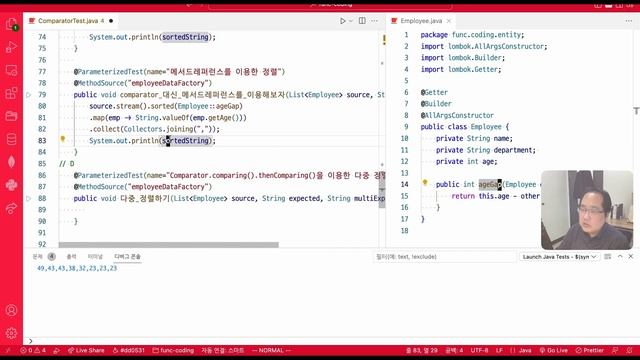This screenshot has width=640, height=360.
Task: Select the Employee.java tab
Action: [421, 21]
